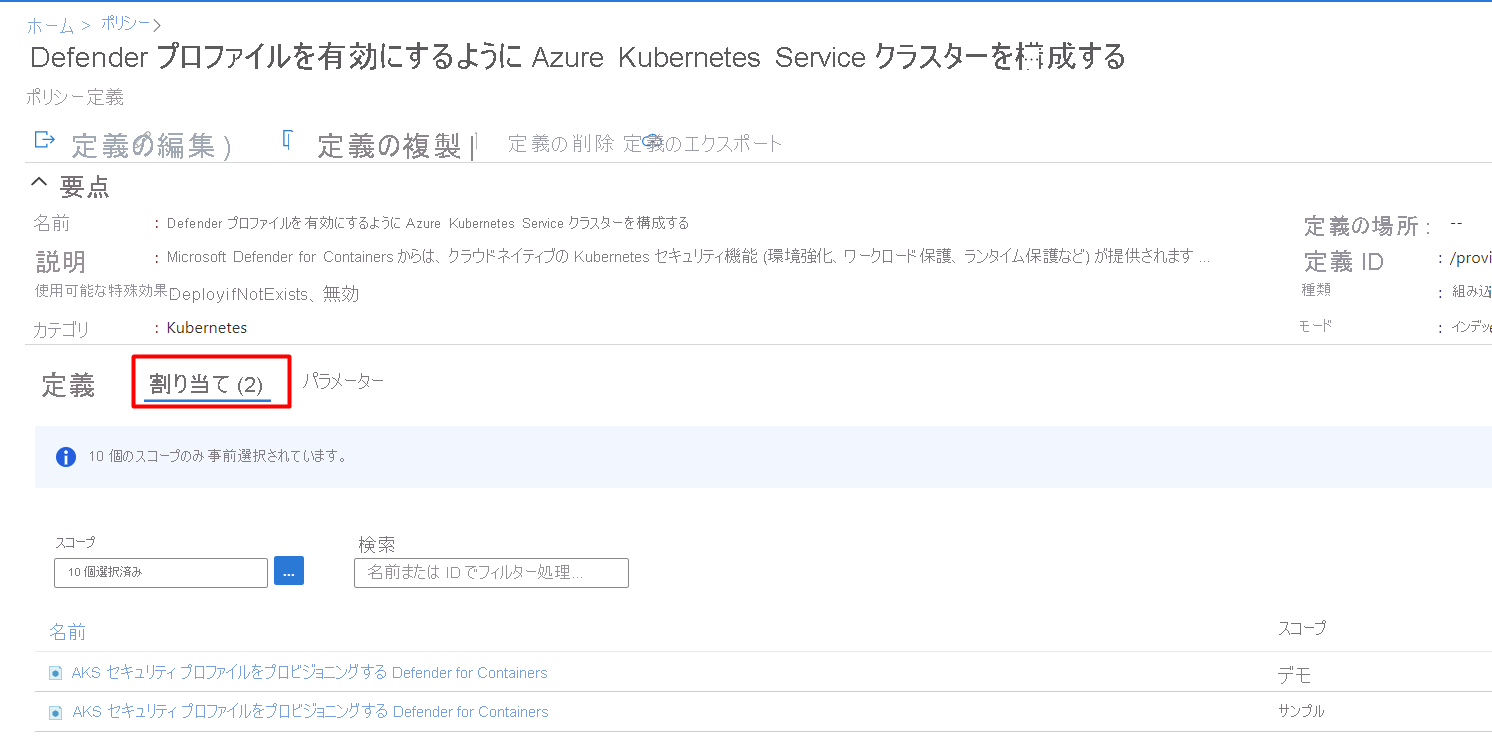Click the ポリシー breadcrumb link

(x=127, y=23)
